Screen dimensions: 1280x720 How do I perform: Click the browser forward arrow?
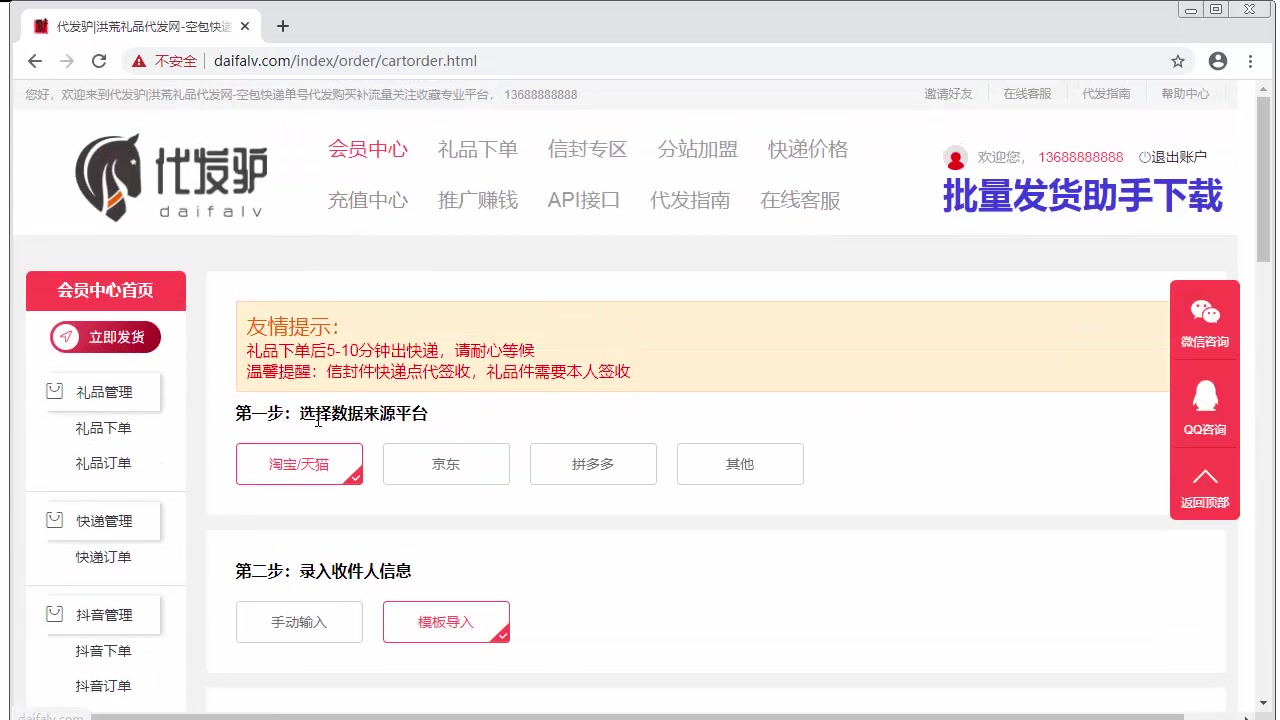(67, 61)
